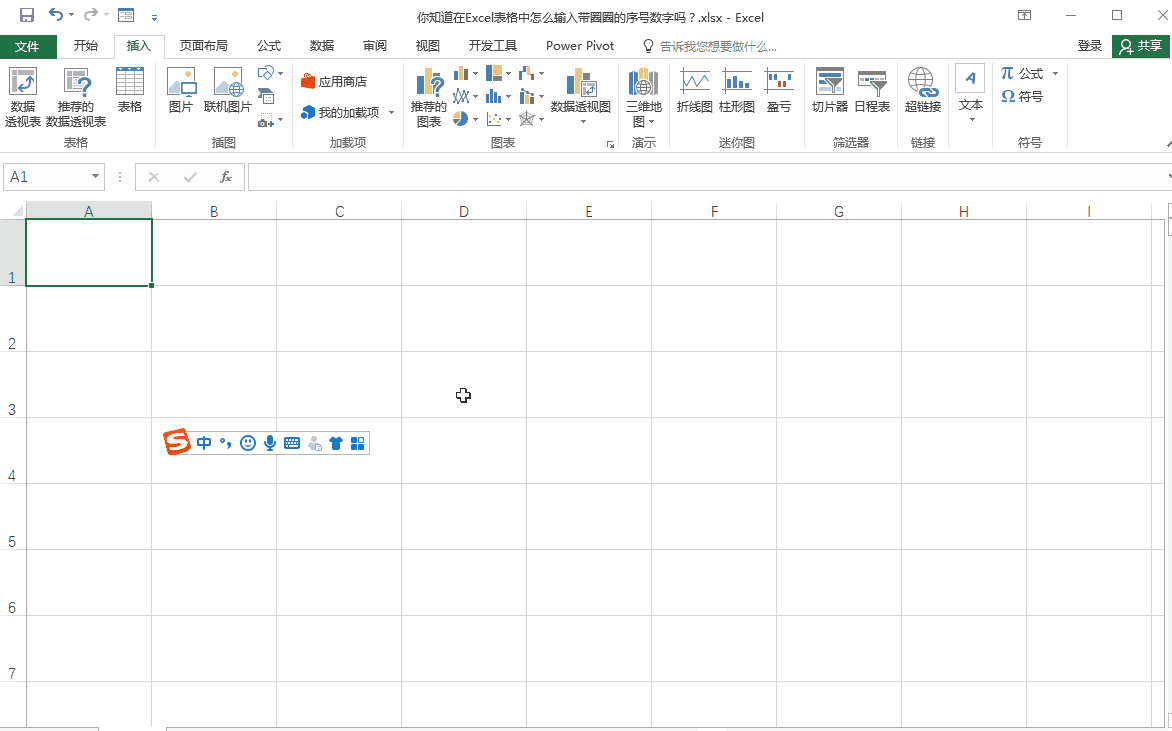Open the Ω 符号 symbol dialog

1022,96
